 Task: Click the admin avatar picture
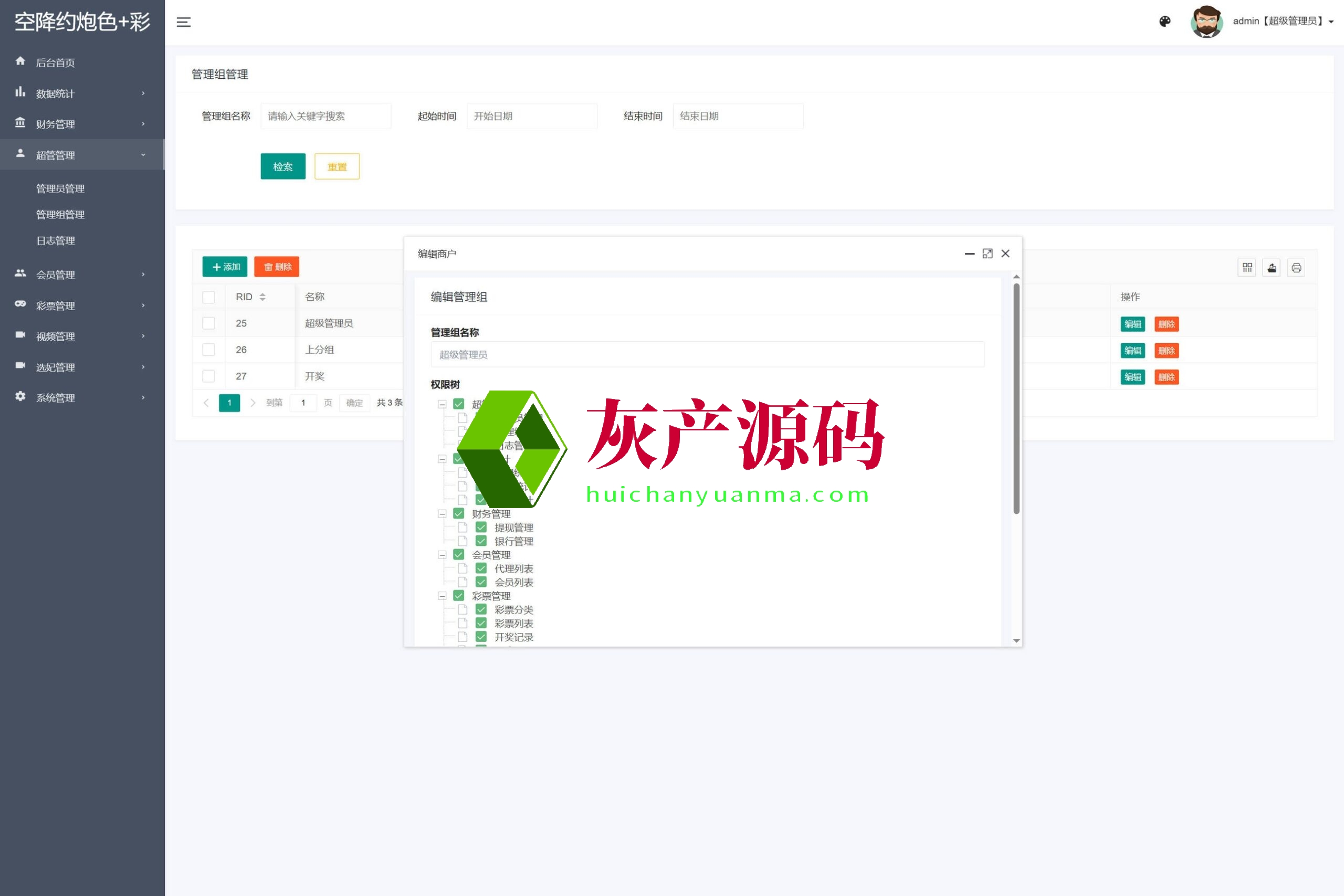1206,22
